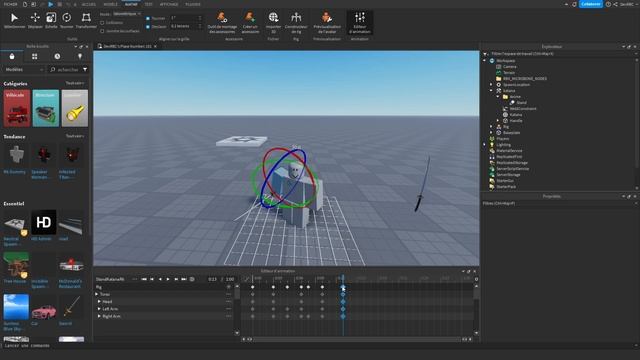The height and width of the screenshot is (360, 640).
Task: Switch to the PLUGINS ribbon tab
Action: click(x=193, y=4)
